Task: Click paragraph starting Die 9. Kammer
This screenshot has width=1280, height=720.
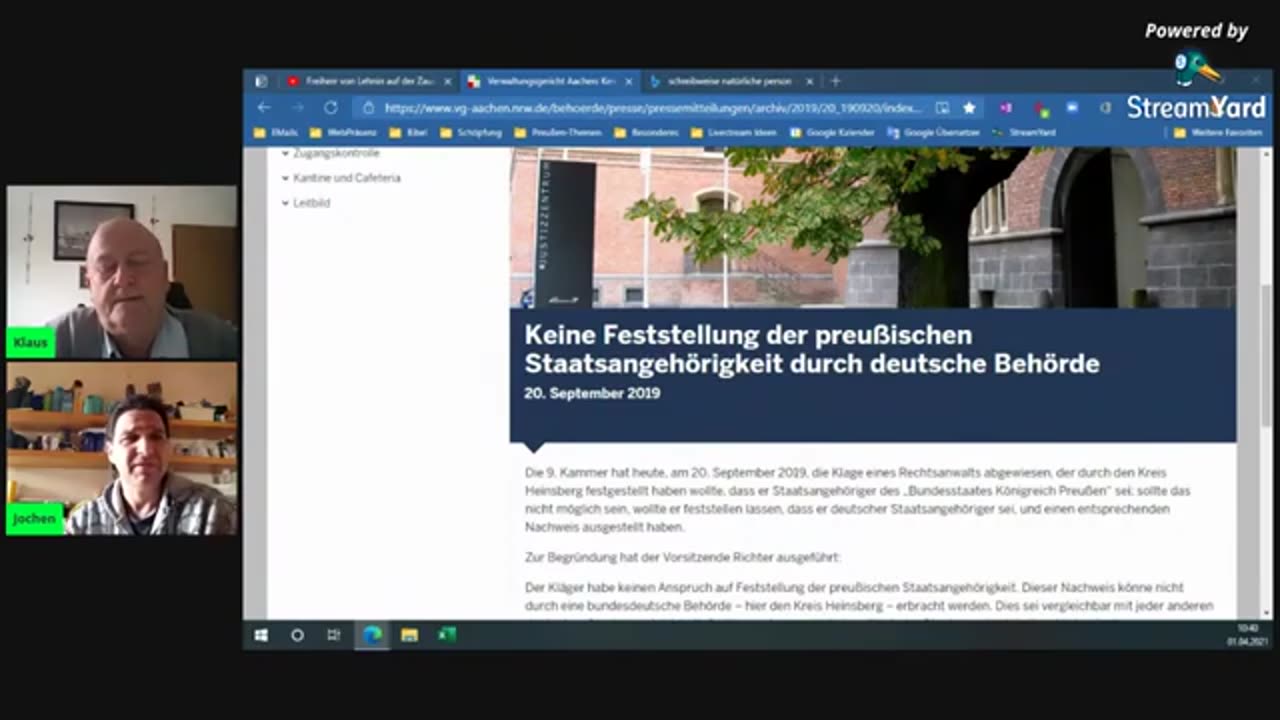Action: tap(857, 499)
